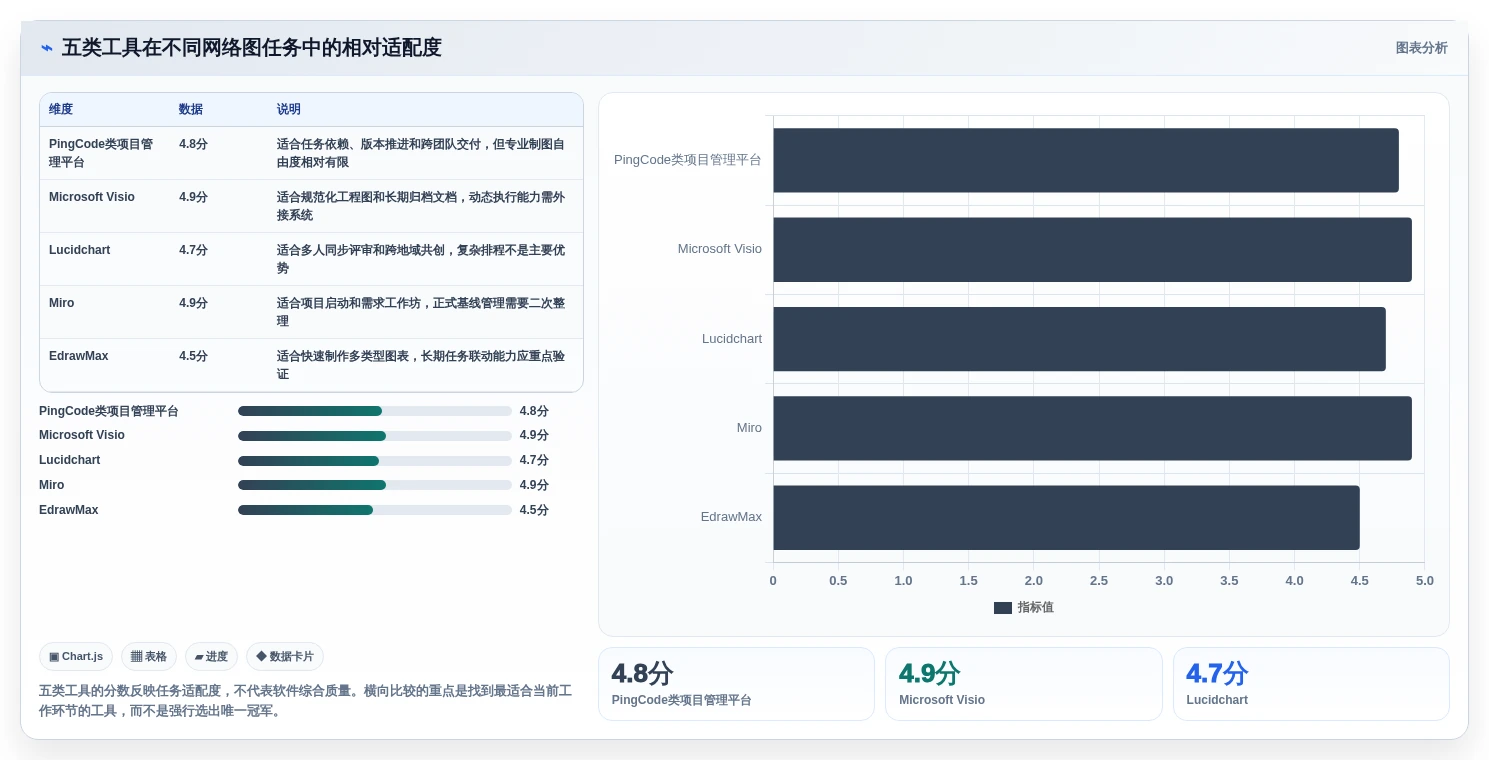Image resolution: width=1489 pixels, height=760 pixels.
Task: Click the 数据 column header
Action: pos(191,110)
